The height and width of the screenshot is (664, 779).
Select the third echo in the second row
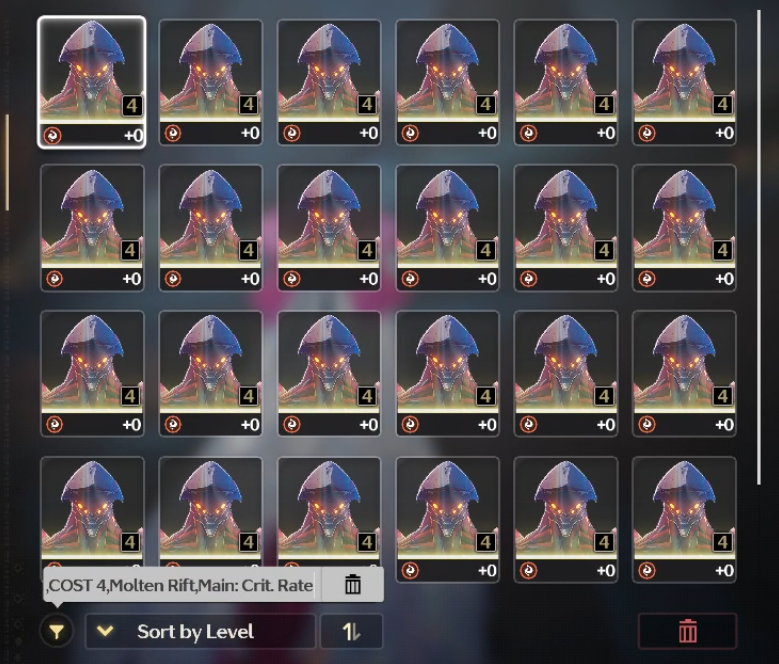[329, 228]
